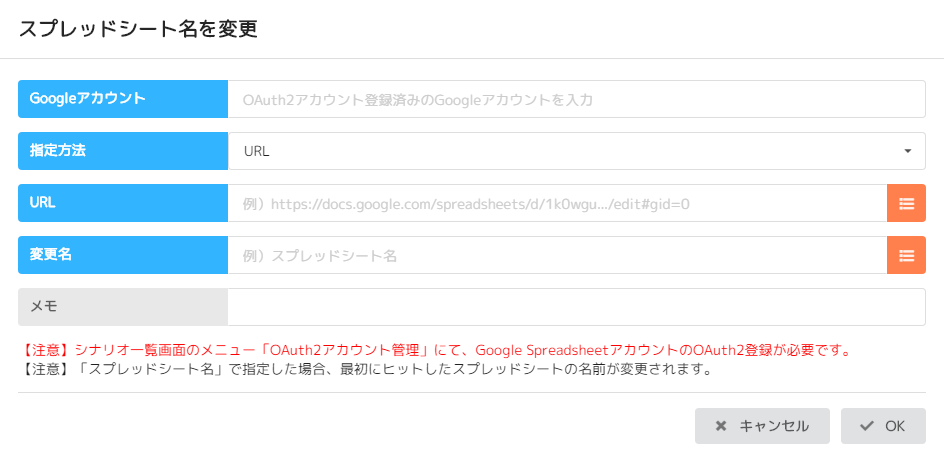Click the X icon inside キャンセル button
This screenshot has width=944, height=464.
tap(721, 426)
